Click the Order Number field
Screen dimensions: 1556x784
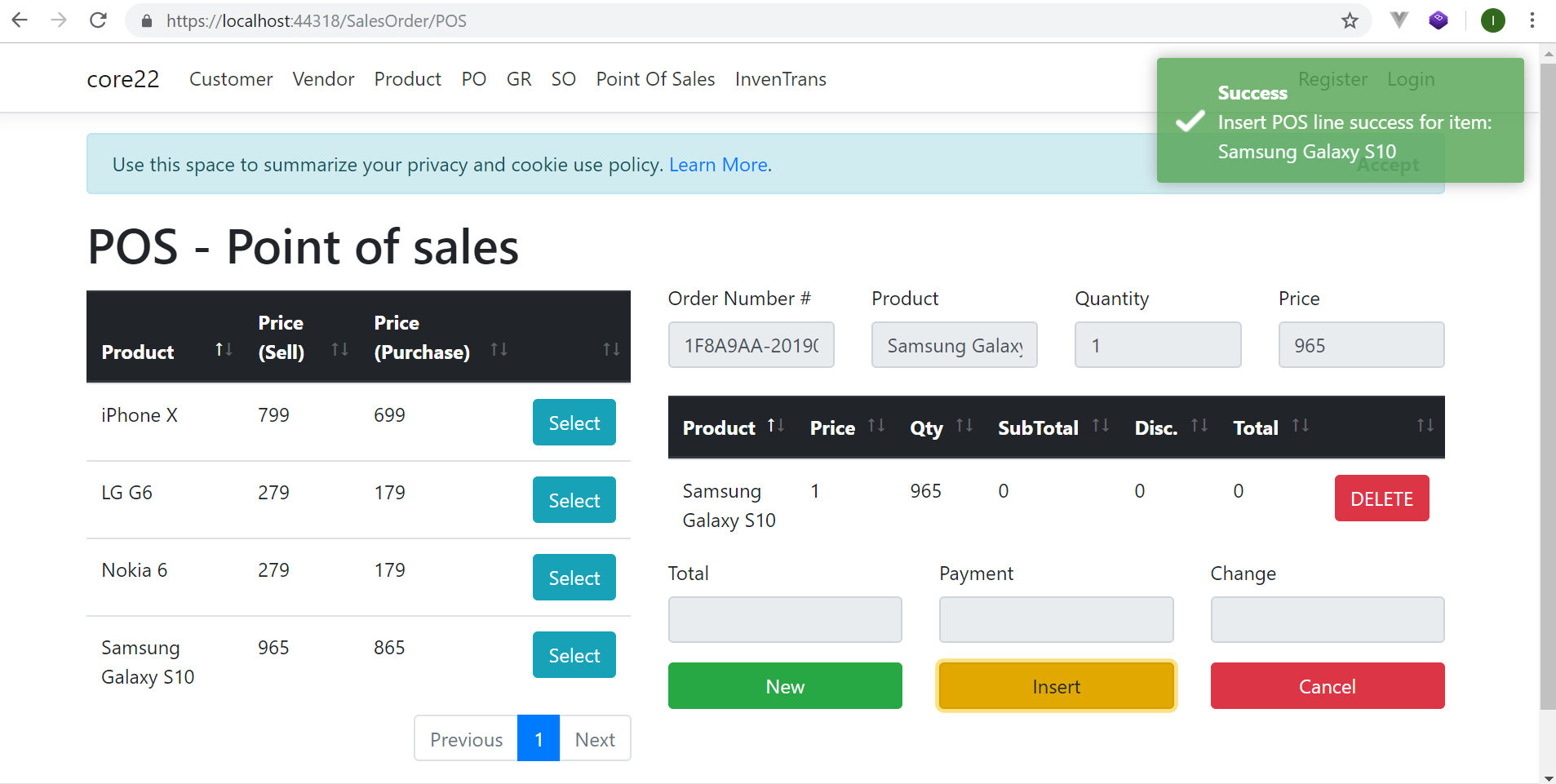(x=751, y=345)
